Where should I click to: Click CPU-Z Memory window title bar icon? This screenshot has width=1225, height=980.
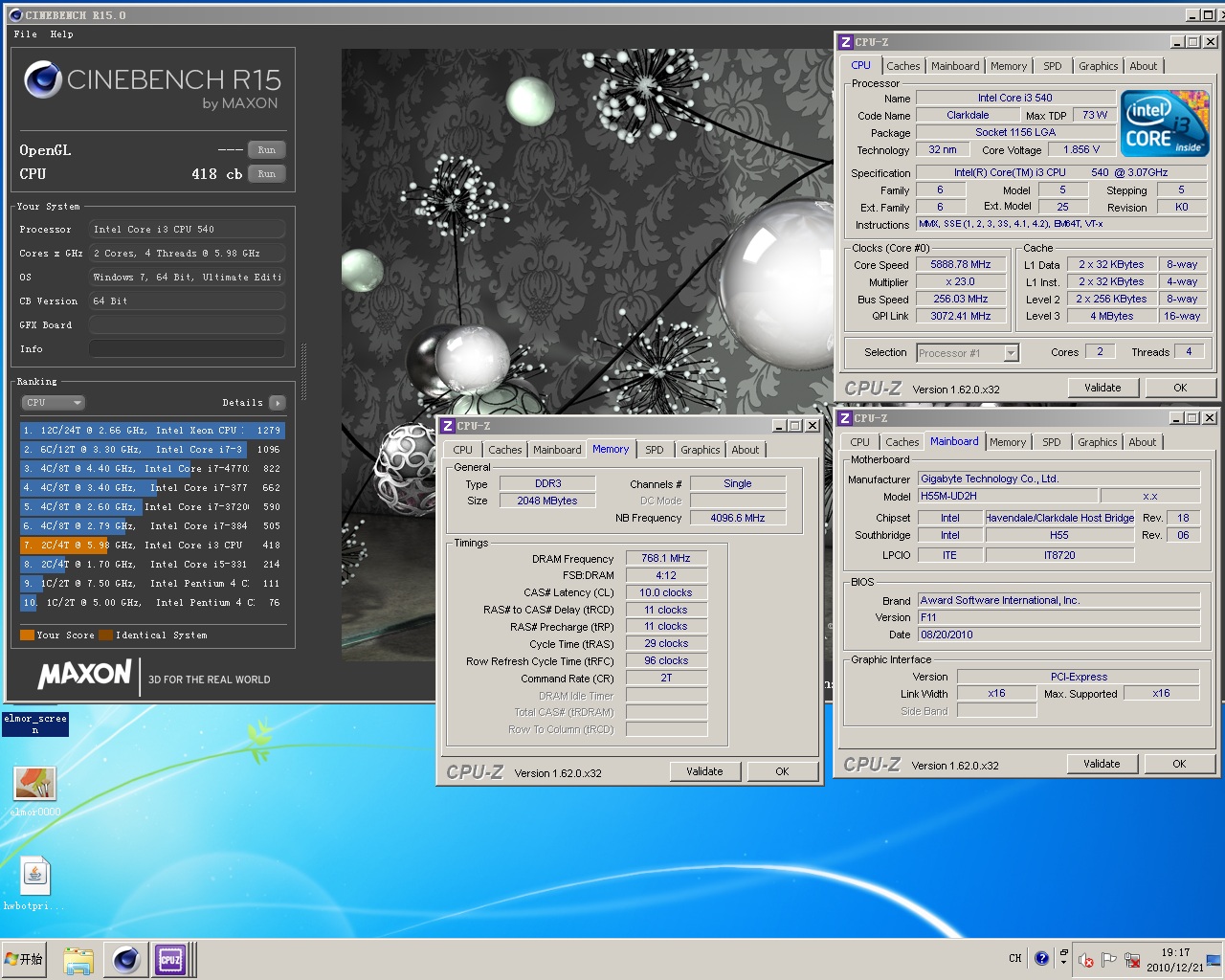pyautogui.click(x=447, y=426)
